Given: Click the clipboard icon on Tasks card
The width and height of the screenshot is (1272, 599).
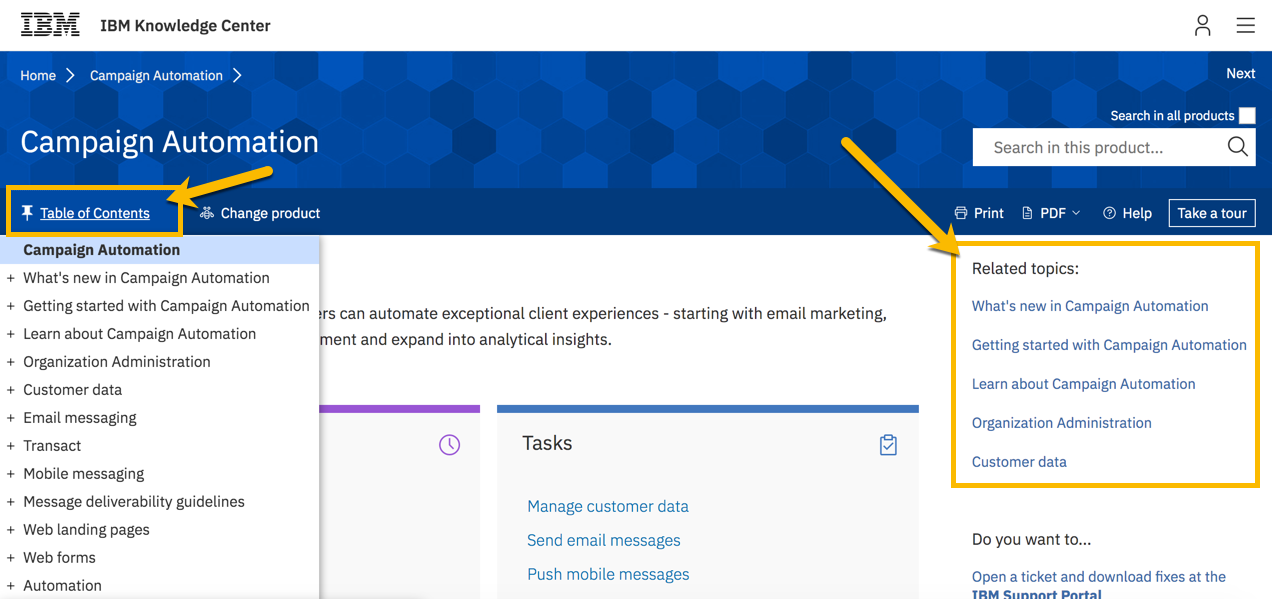Looking at the screenshot, I should [x=888, y=444].
